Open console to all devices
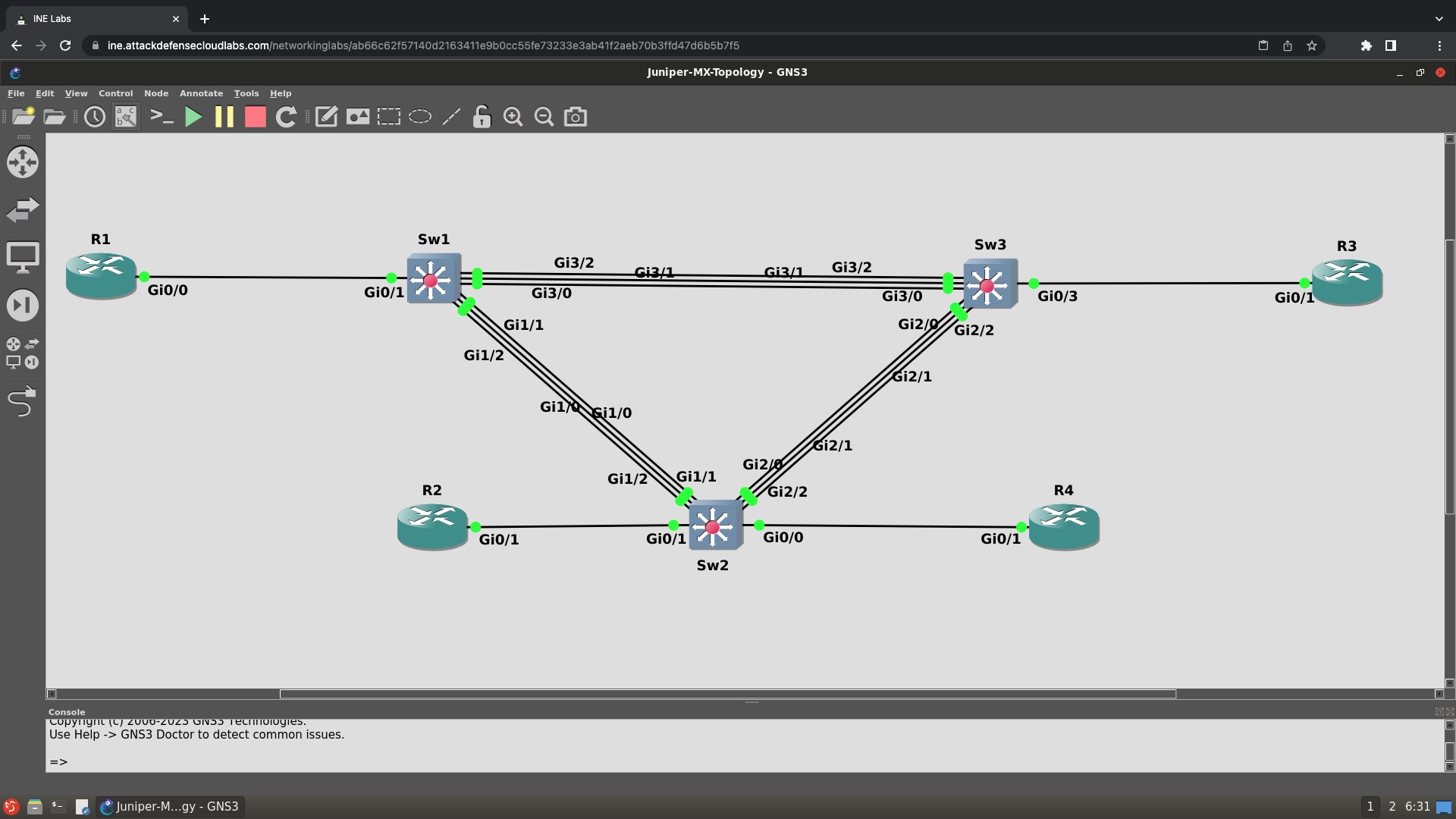The width and height of the screenshot is (1456, 819). [x=162, y=117]
